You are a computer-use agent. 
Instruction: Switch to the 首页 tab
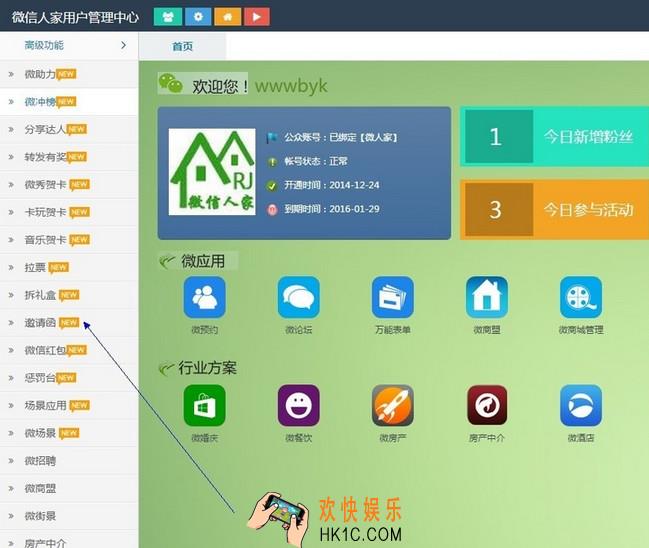point(183,46)
